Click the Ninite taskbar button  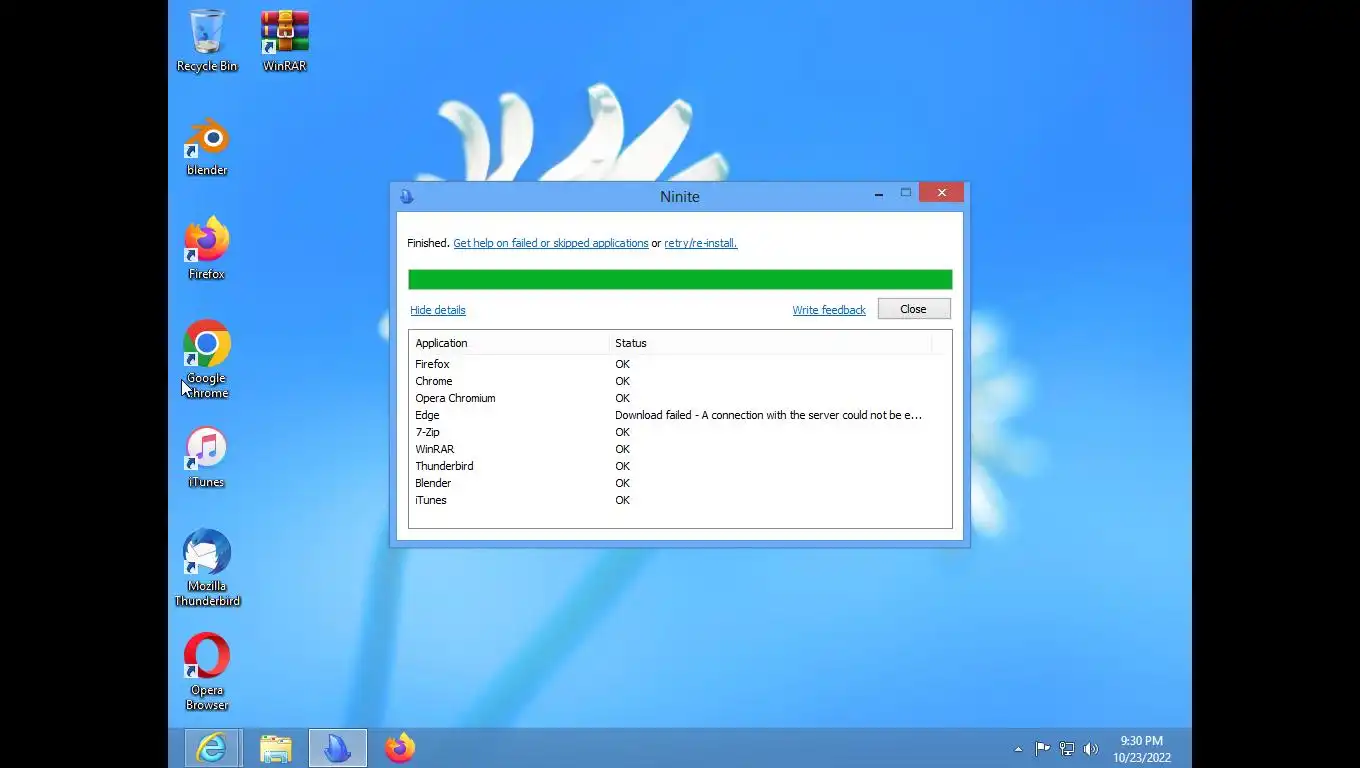coord(338,748)
